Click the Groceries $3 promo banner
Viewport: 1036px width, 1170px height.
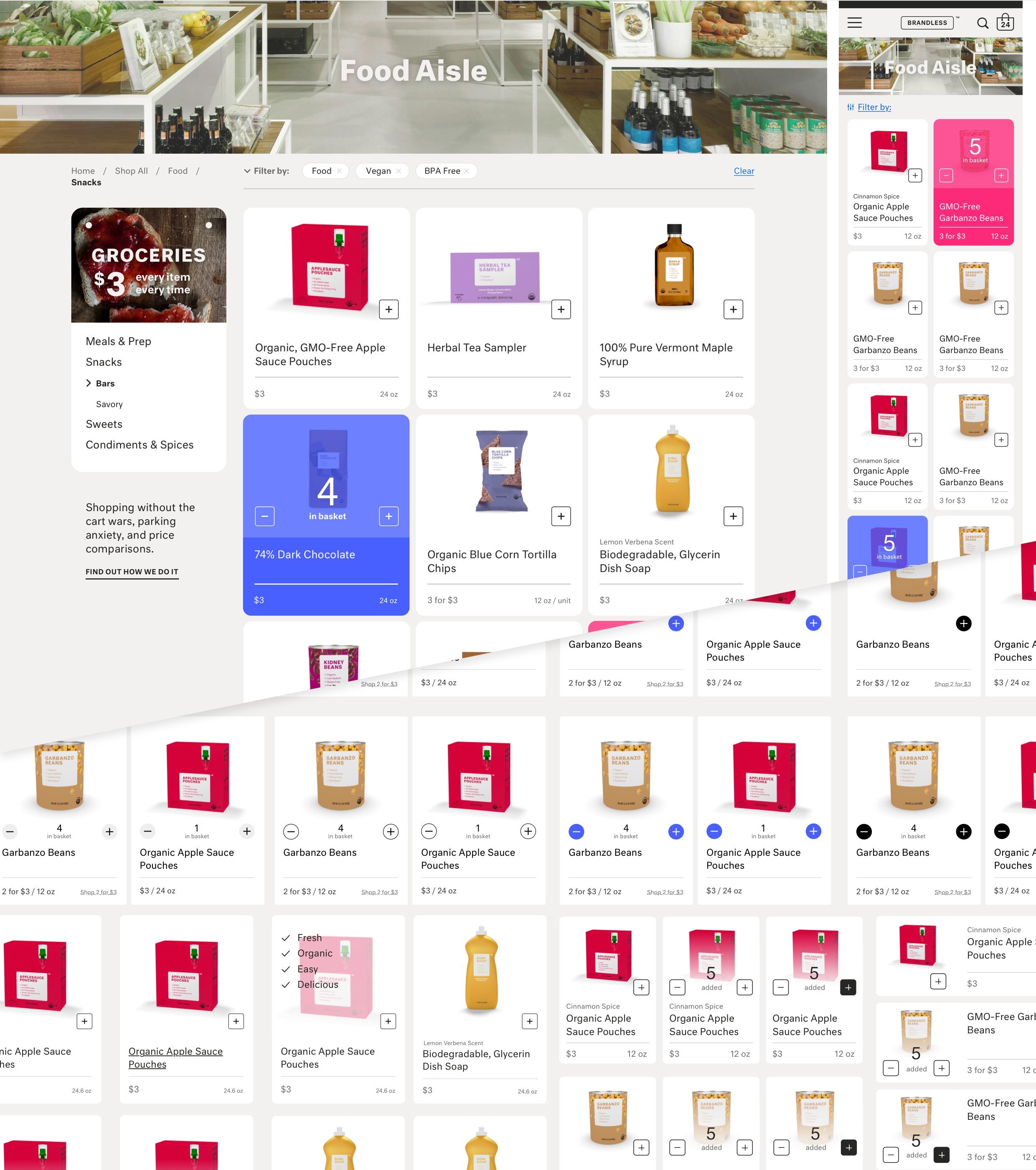148,265
